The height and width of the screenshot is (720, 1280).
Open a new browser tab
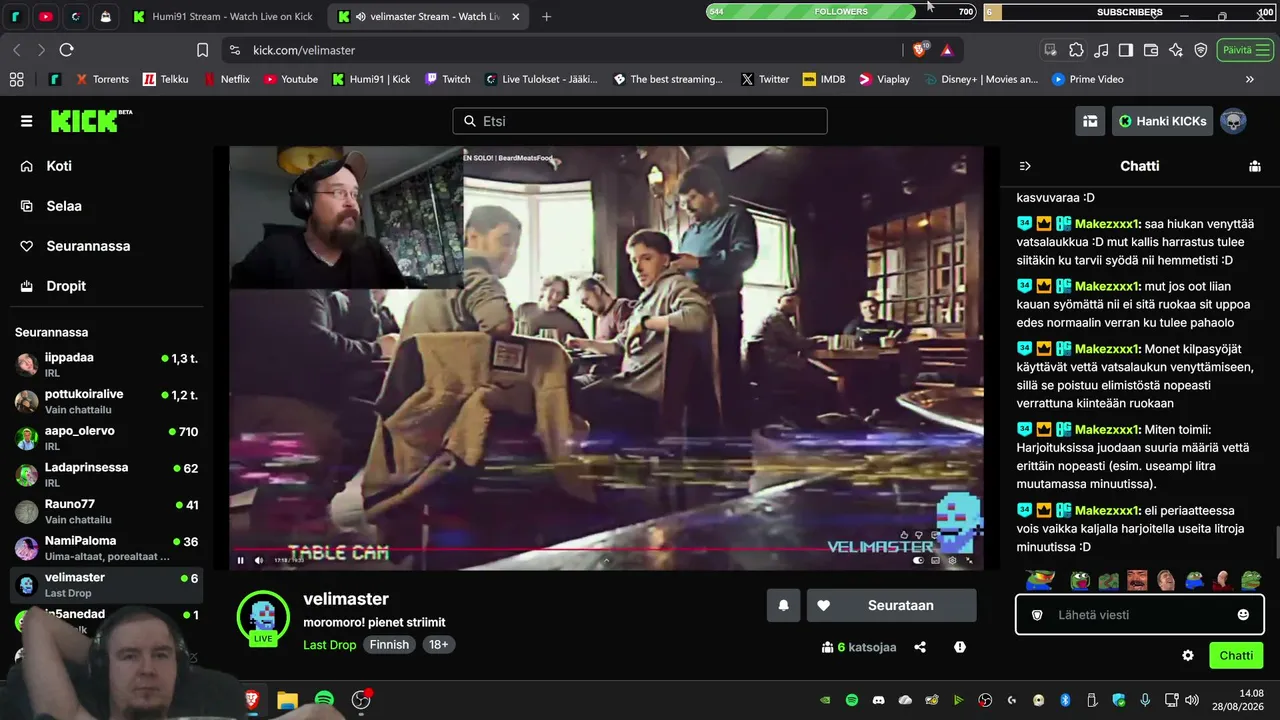coord(546,17)
